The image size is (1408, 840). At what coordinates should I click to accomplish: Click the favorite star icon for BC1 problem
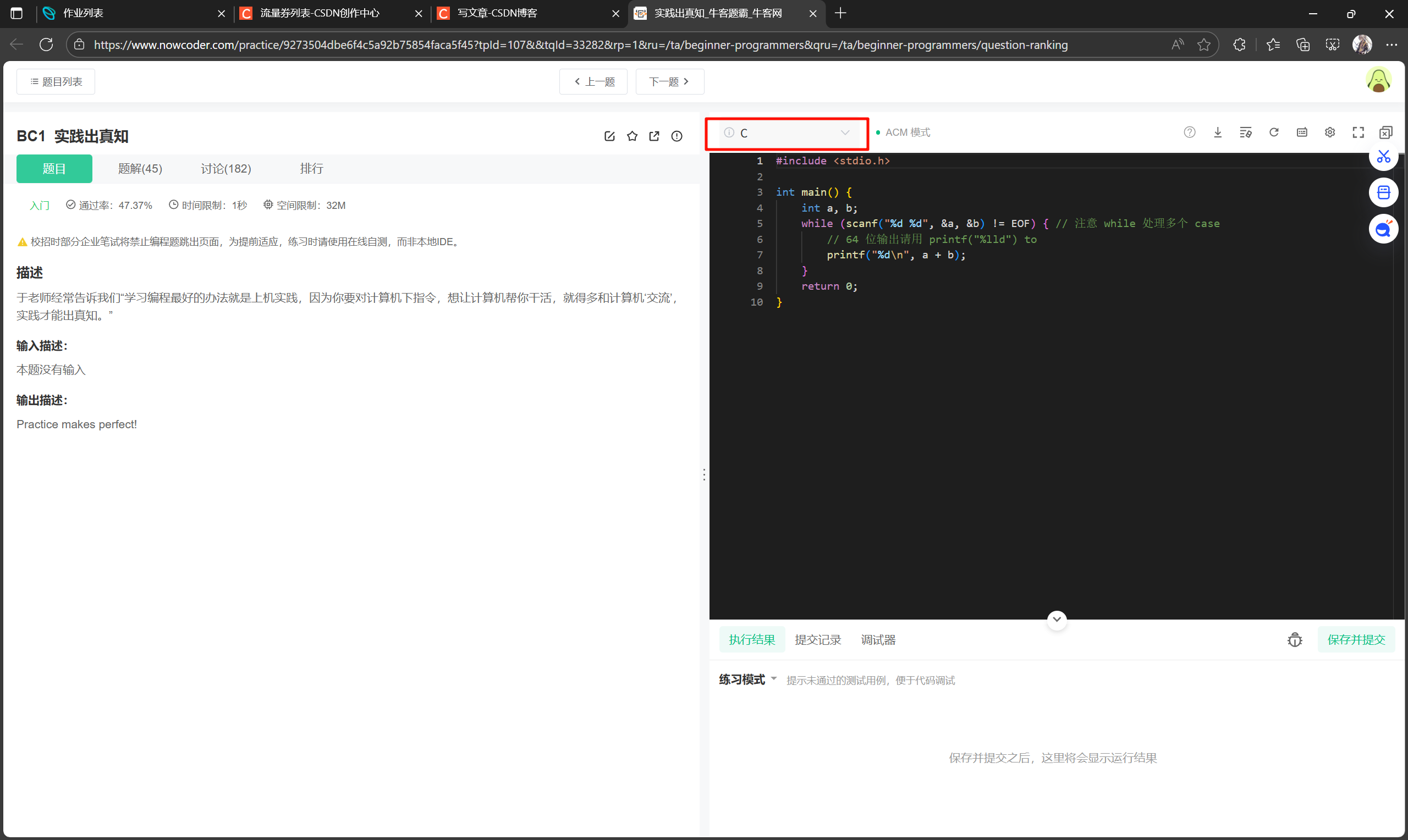[632, 136]
